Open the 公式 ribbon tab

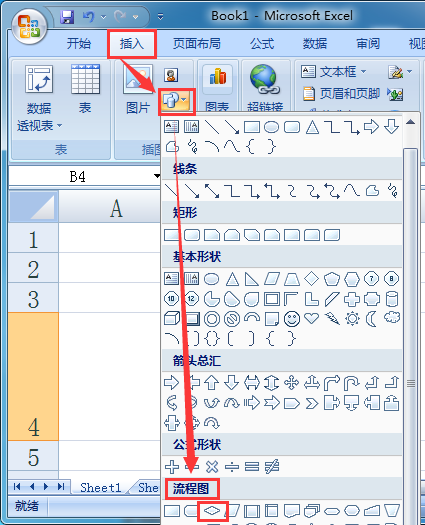[x=262, y=44]
